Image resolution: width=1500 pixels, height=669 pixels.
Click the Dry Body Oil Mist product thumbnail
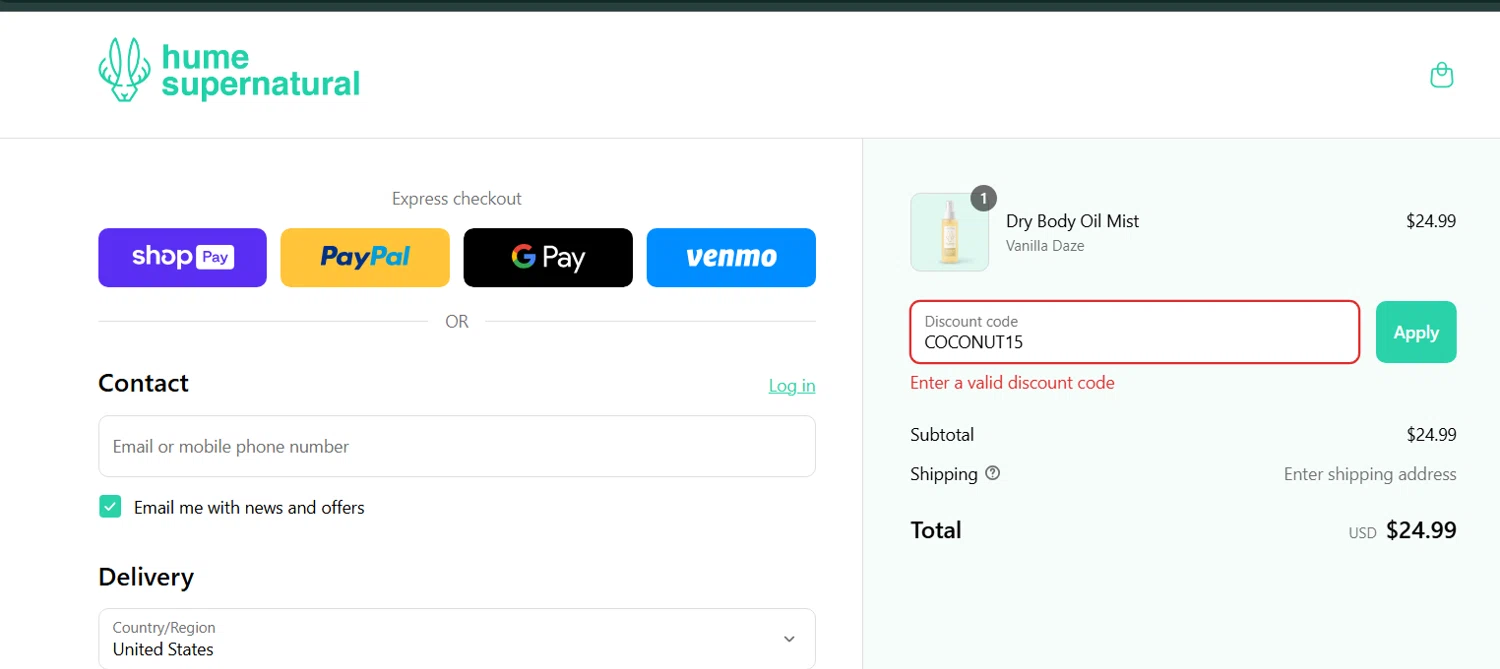949,232
